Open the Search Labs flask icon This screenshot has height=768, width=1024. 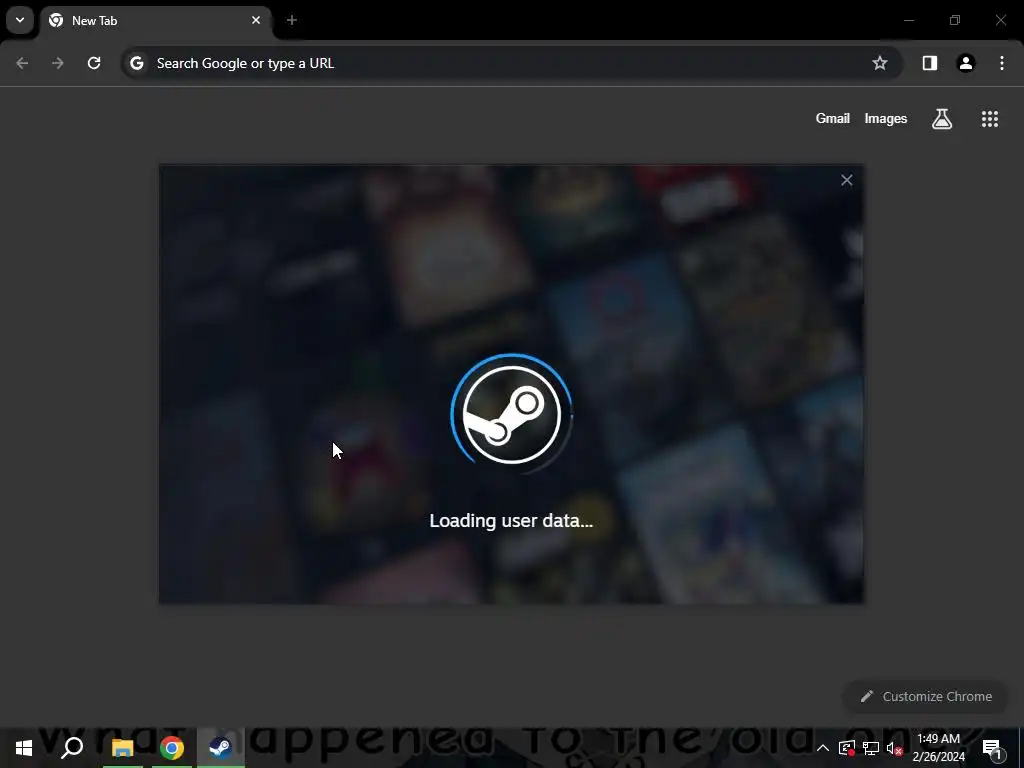pos(942,119)
